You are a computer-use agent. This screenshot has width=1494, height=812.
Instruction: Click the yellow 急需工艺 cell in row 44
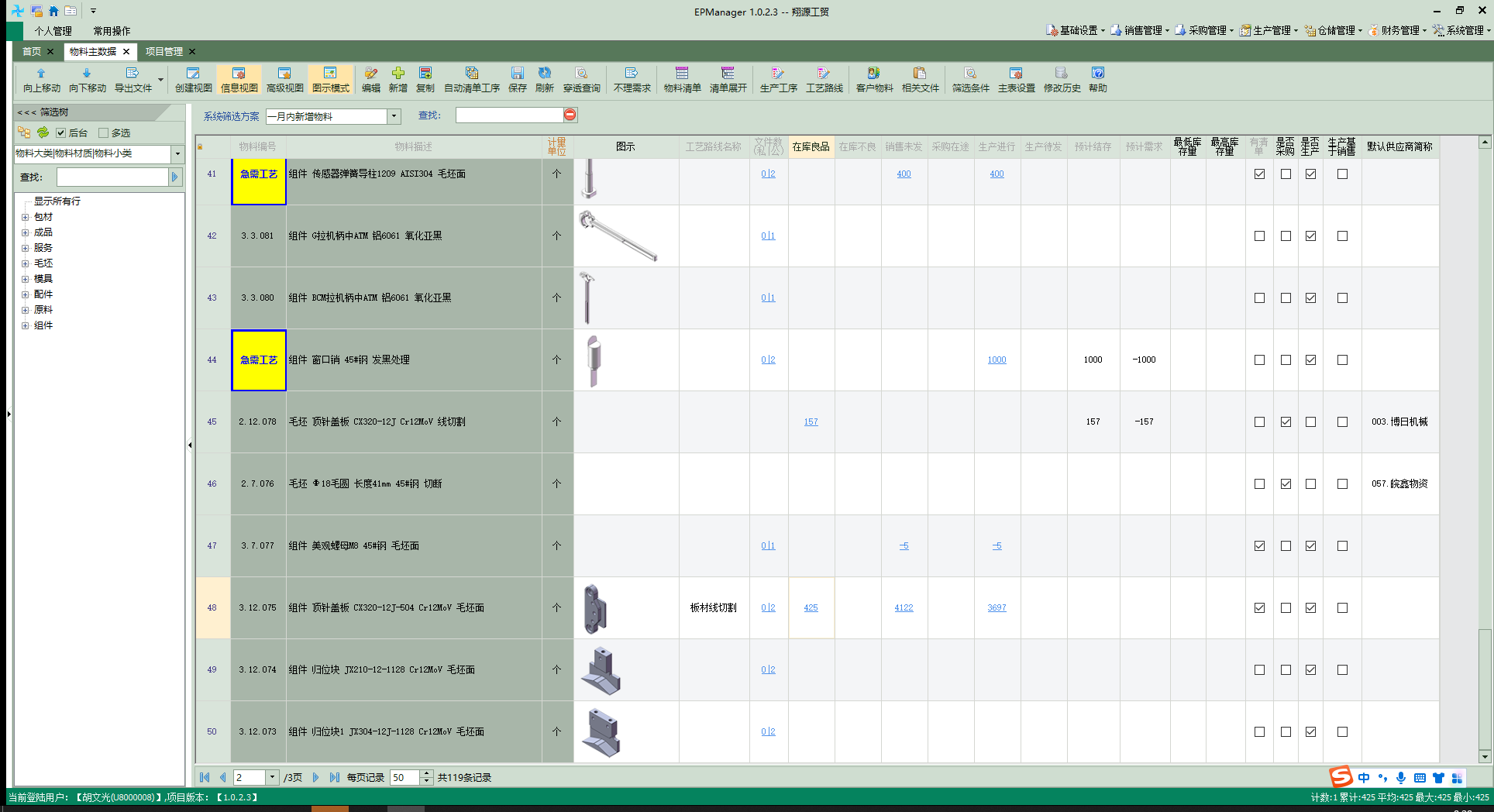tap(259, 360)
